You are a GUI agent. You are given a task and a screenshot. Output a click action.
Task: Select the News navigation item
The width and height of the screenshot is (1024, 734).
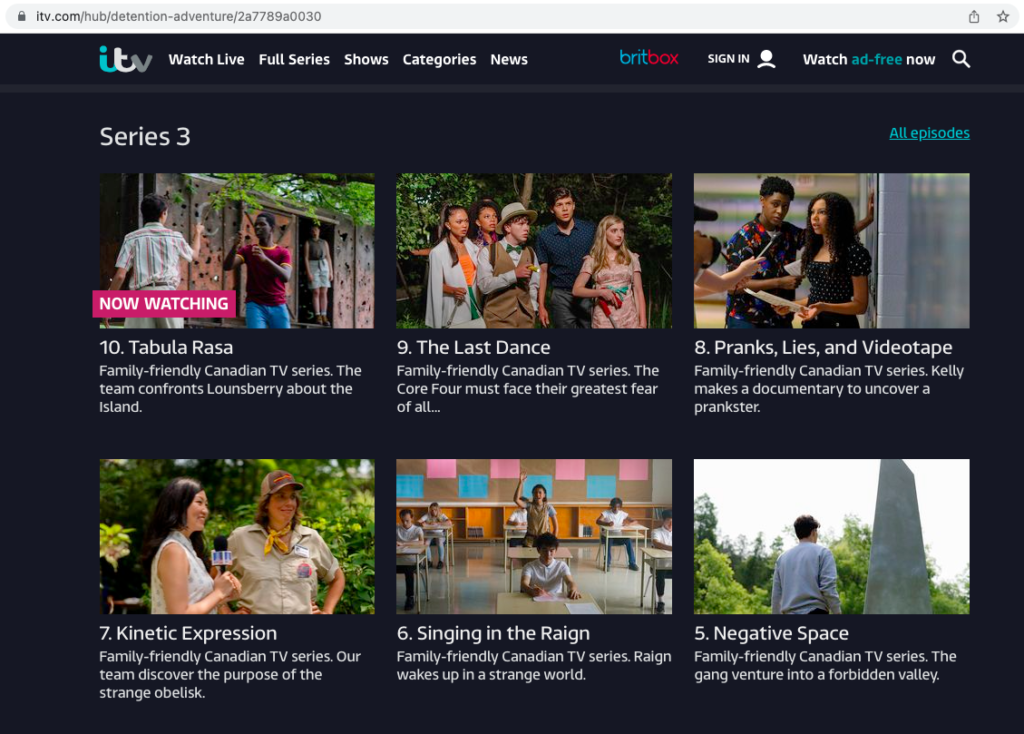[x=509, y=59]
